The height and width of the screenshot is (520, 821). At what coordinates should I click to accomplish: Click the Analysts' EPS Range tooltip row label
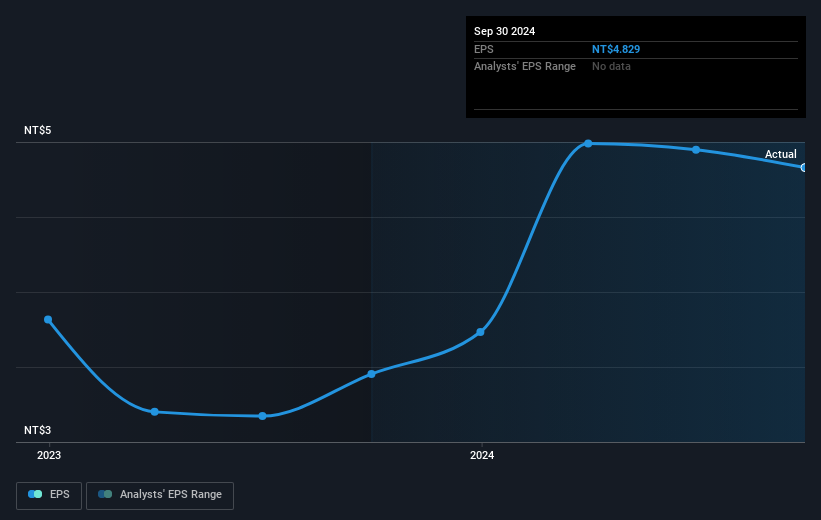point(525,67)
